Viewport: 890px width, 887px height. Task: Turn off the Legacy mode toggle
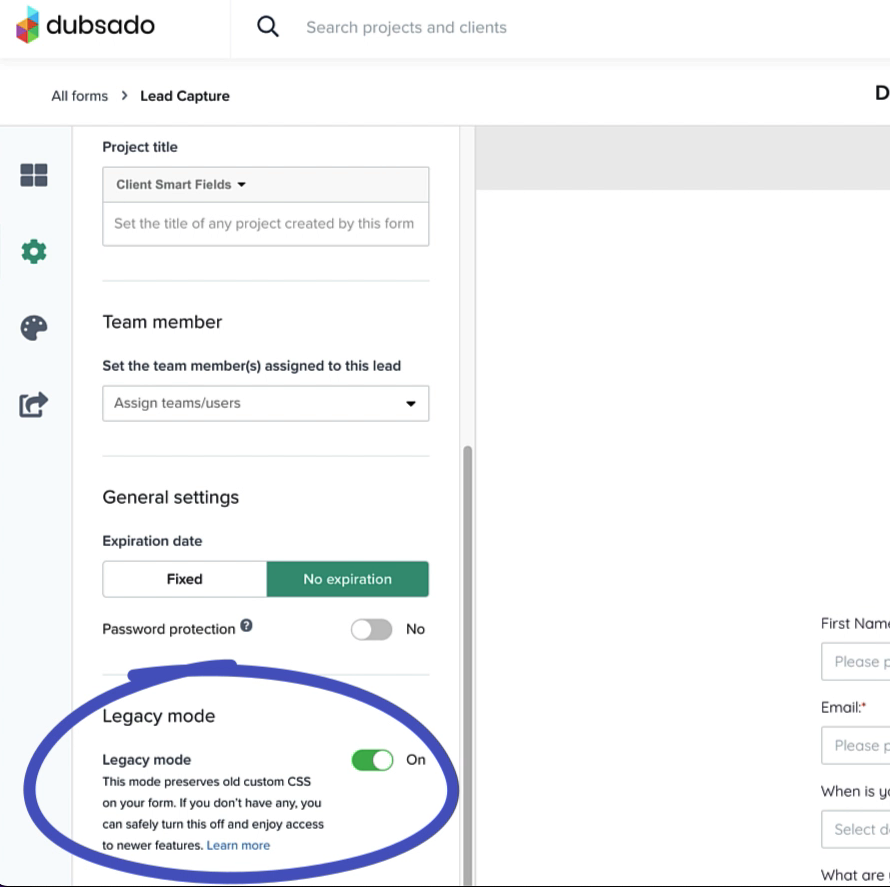(x=375, y=760)
